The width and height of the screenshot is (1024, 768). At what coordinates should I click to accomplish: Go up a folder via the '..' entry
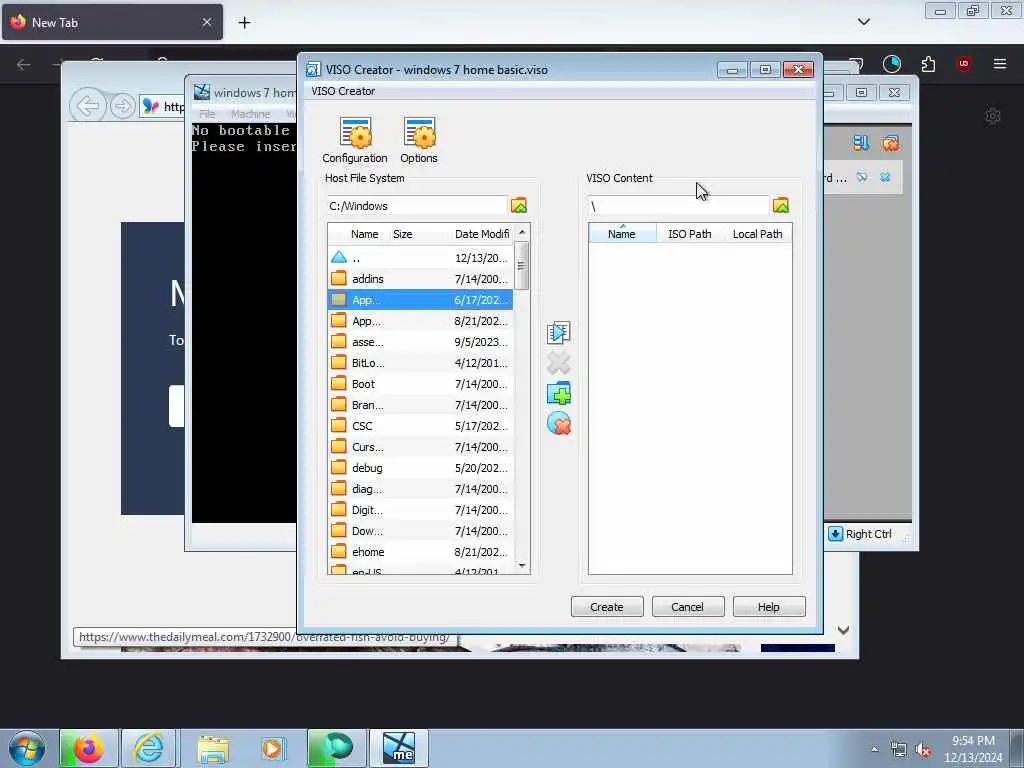(x=420, y=258)
